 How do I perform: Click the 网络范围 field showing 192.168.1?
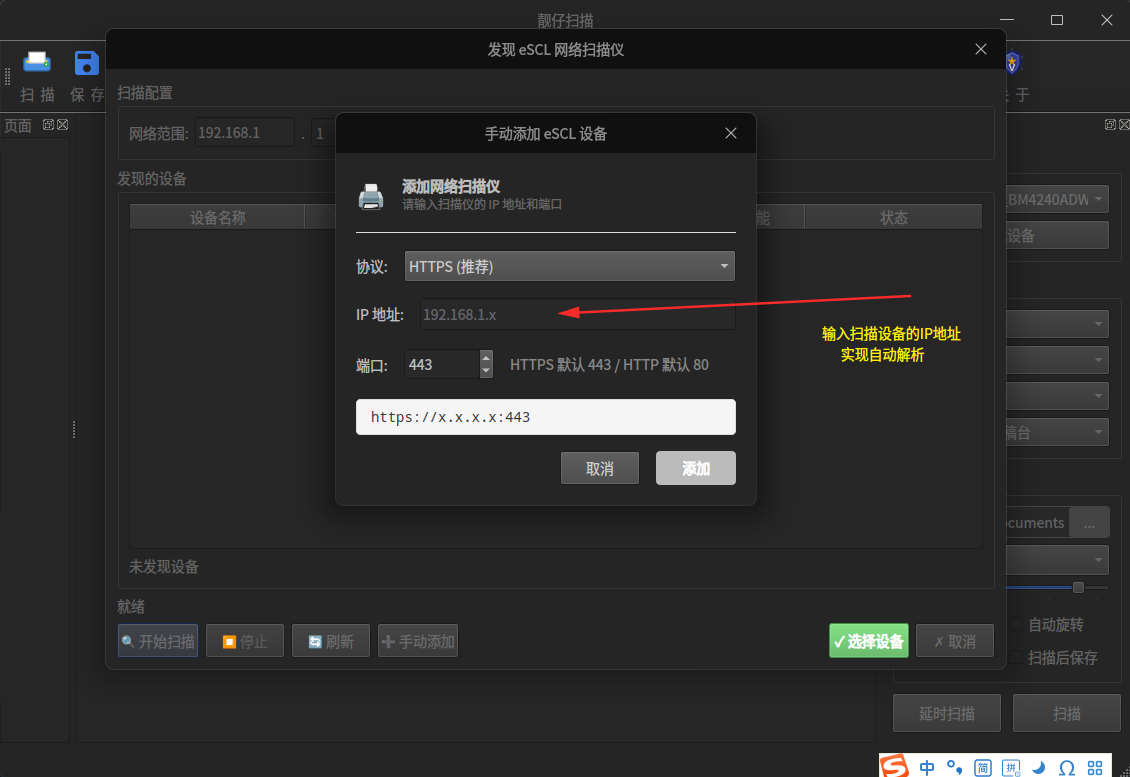pyautogui.click(x=244, y=133)
